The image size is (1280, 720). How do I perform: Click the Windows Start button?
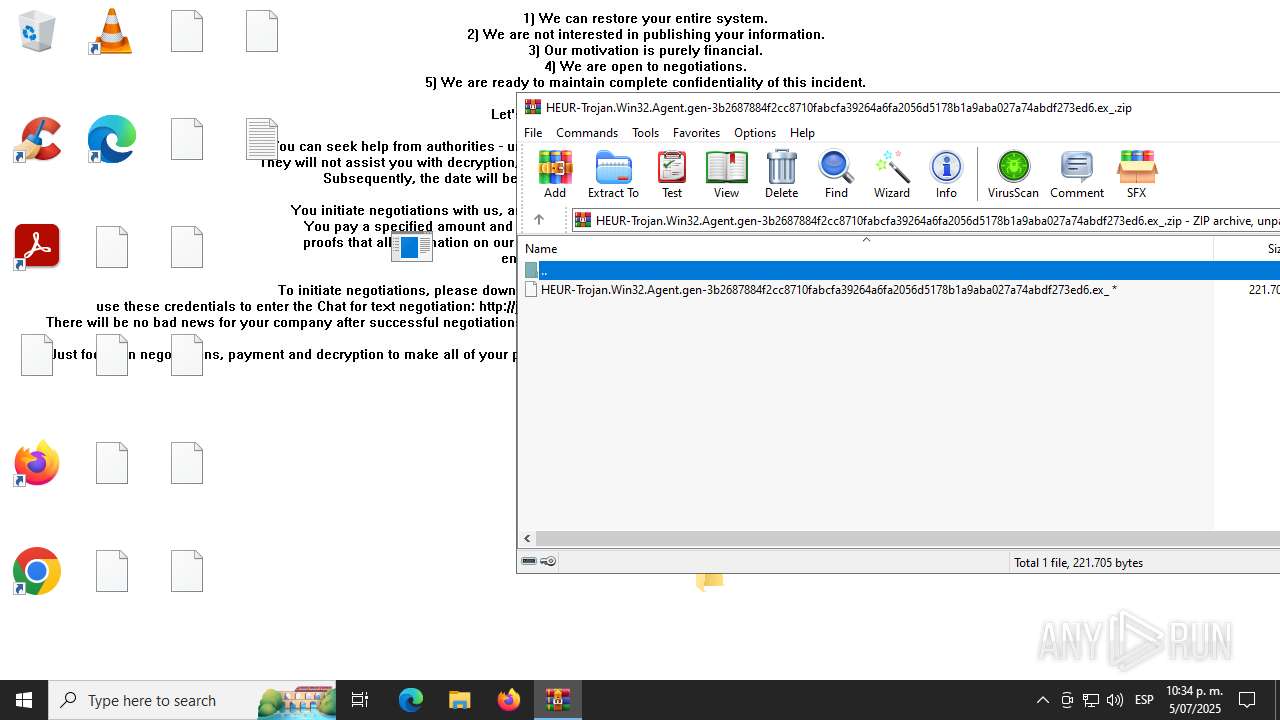click(24, 700)
